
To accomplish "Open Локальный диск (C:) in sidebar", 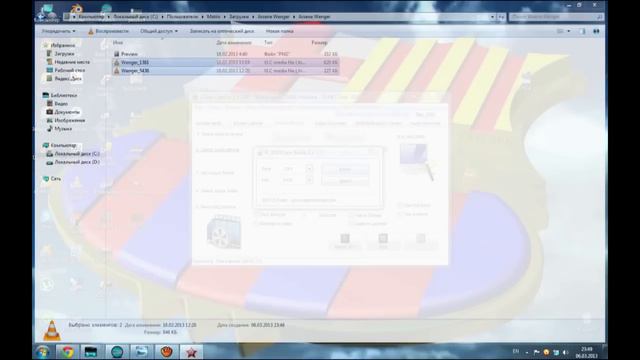I will tap(77, 154).
